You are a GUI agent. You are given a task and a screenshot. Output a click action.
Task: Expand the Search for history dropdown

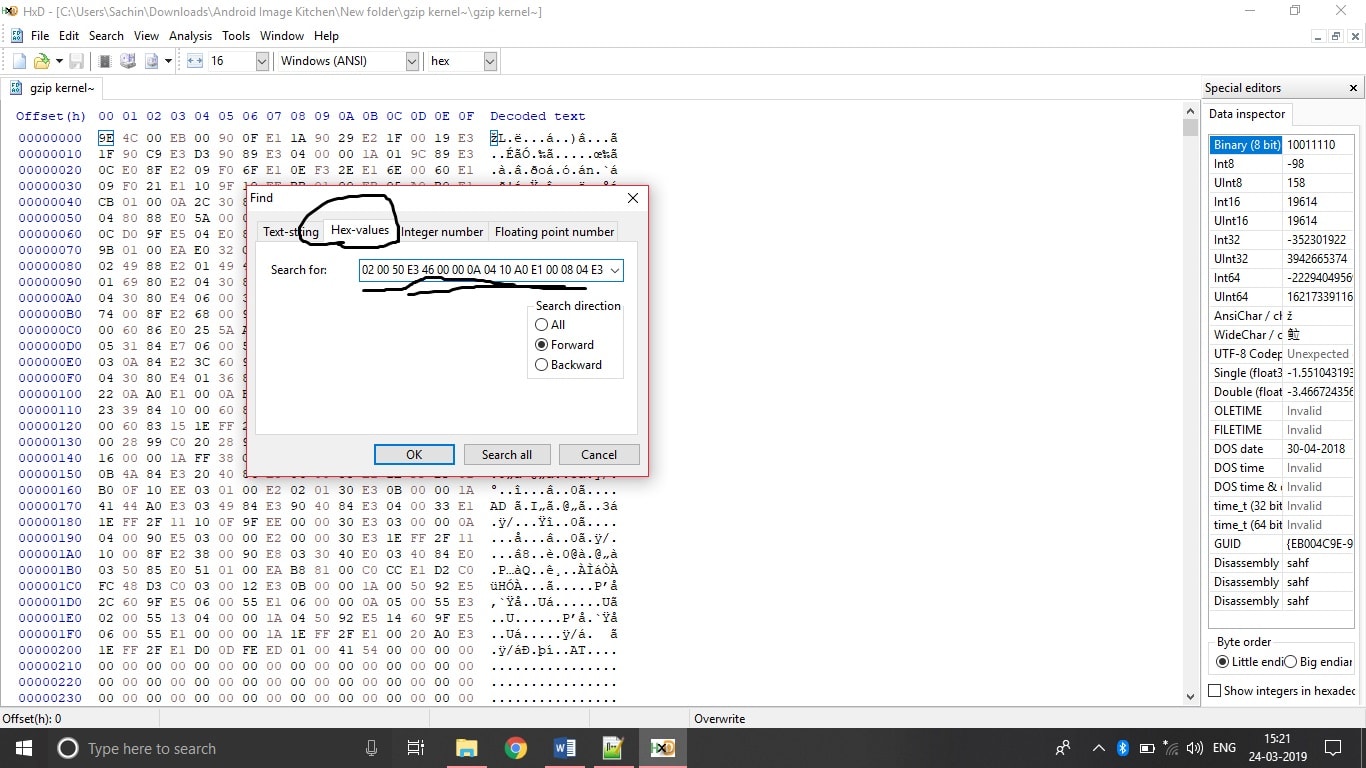tap(615, 270)
